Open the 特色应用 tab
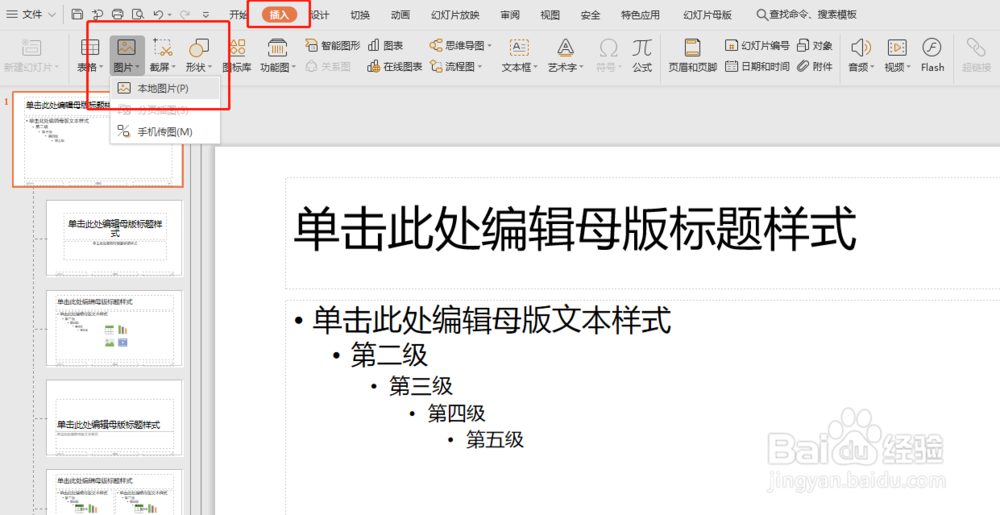This screenshot has height=515, width=1000. 641,15
